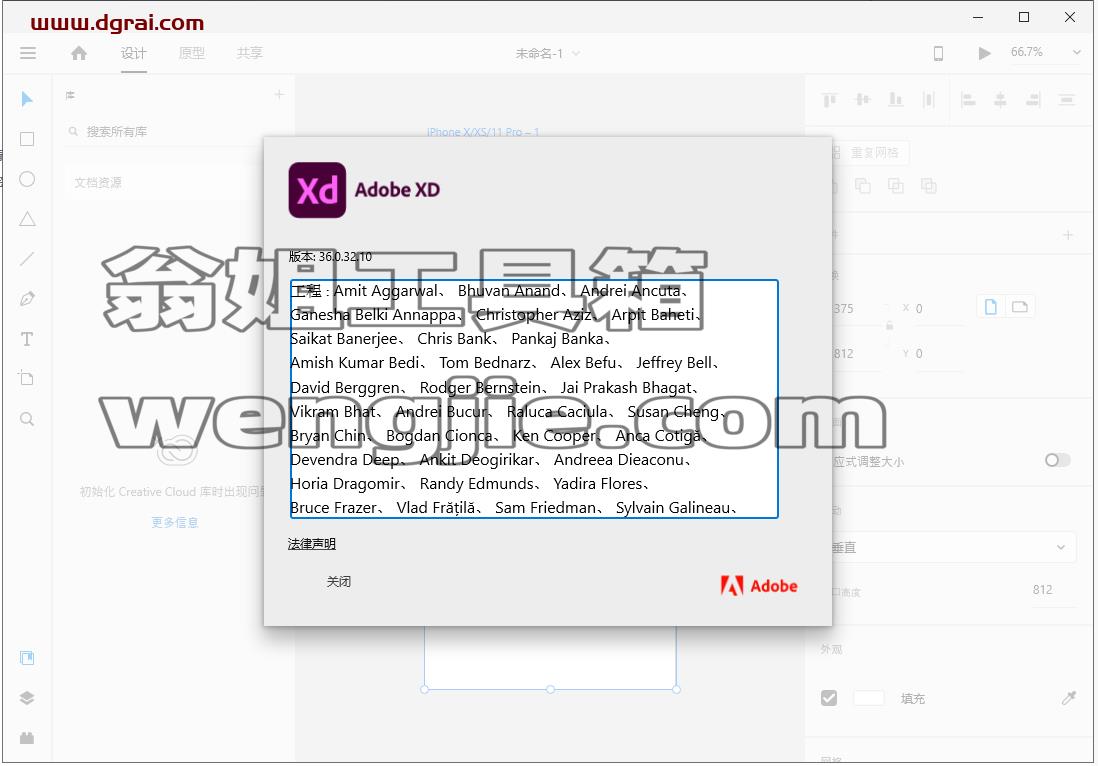Select the Artboard tool

(27, 379)
